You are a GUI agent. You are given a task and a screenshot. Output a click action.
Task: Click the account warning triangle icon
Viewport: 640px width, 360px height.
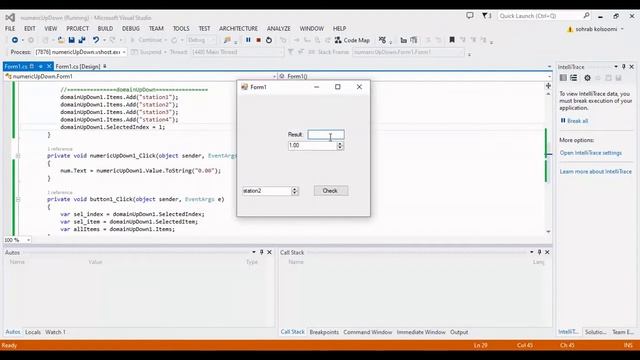tap(570, 29)
